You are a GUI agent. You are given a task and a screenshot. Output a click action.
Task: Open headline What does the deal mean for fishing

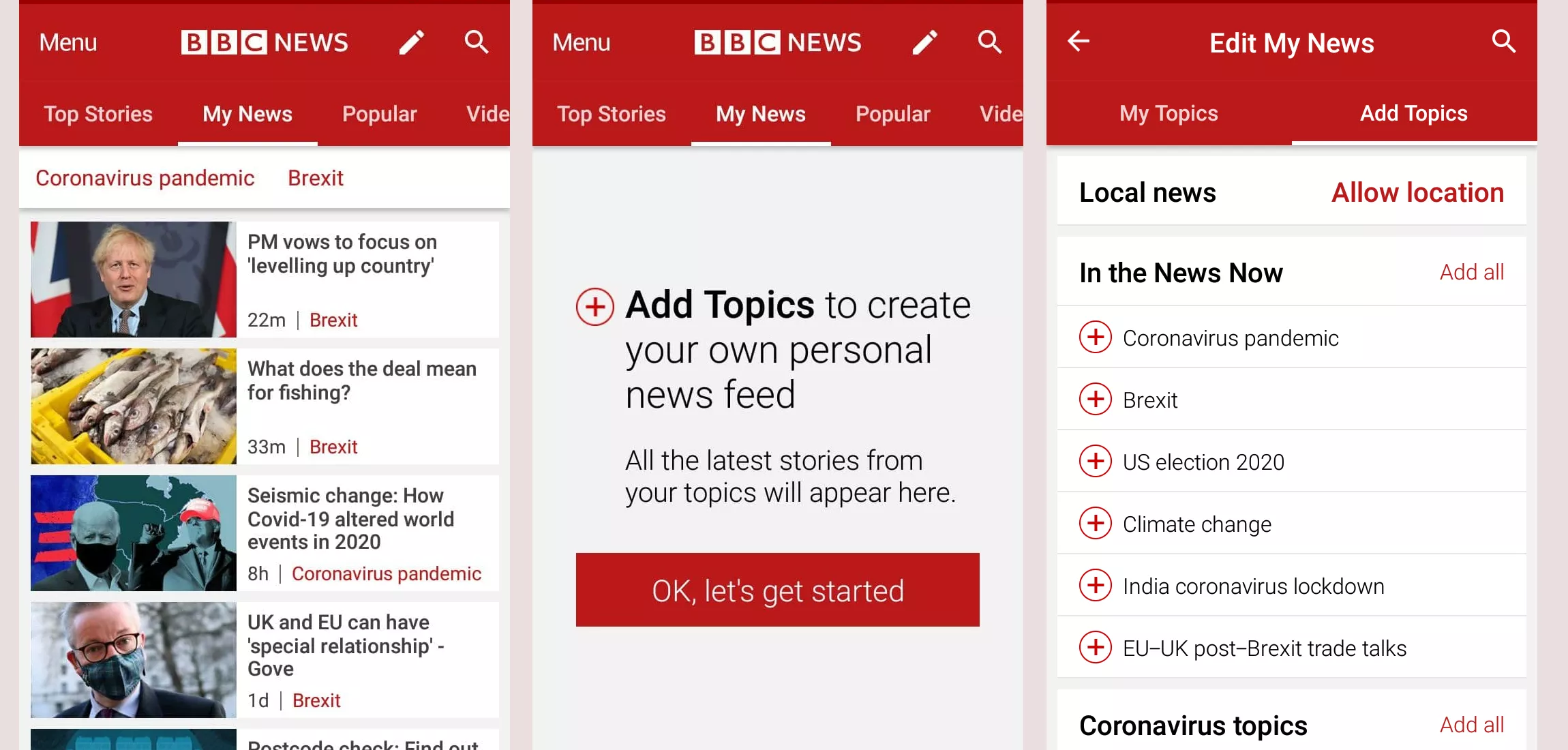362,380
